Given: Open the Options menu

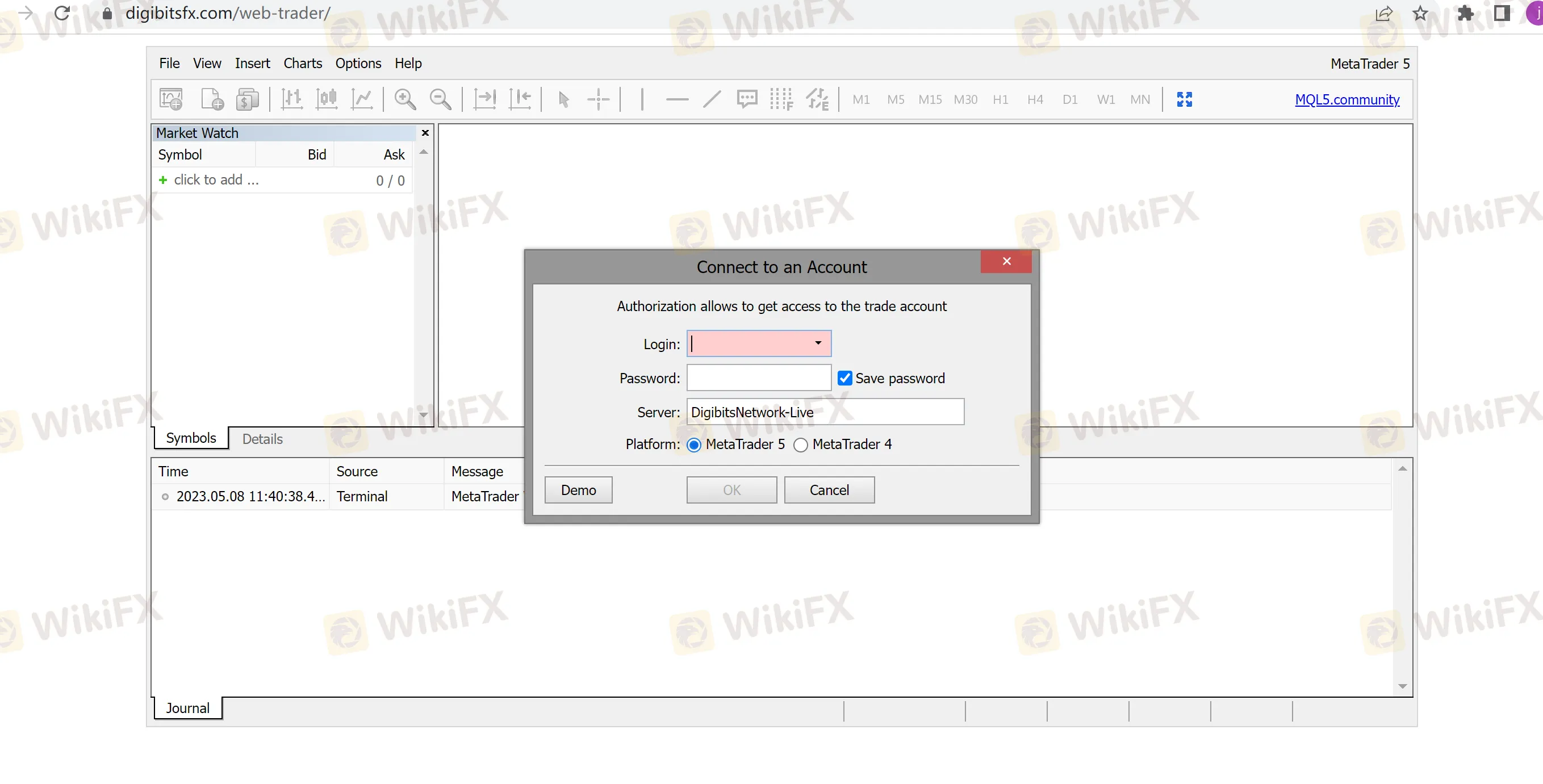Looking at the screenshot, I should [x=358, y=62].
